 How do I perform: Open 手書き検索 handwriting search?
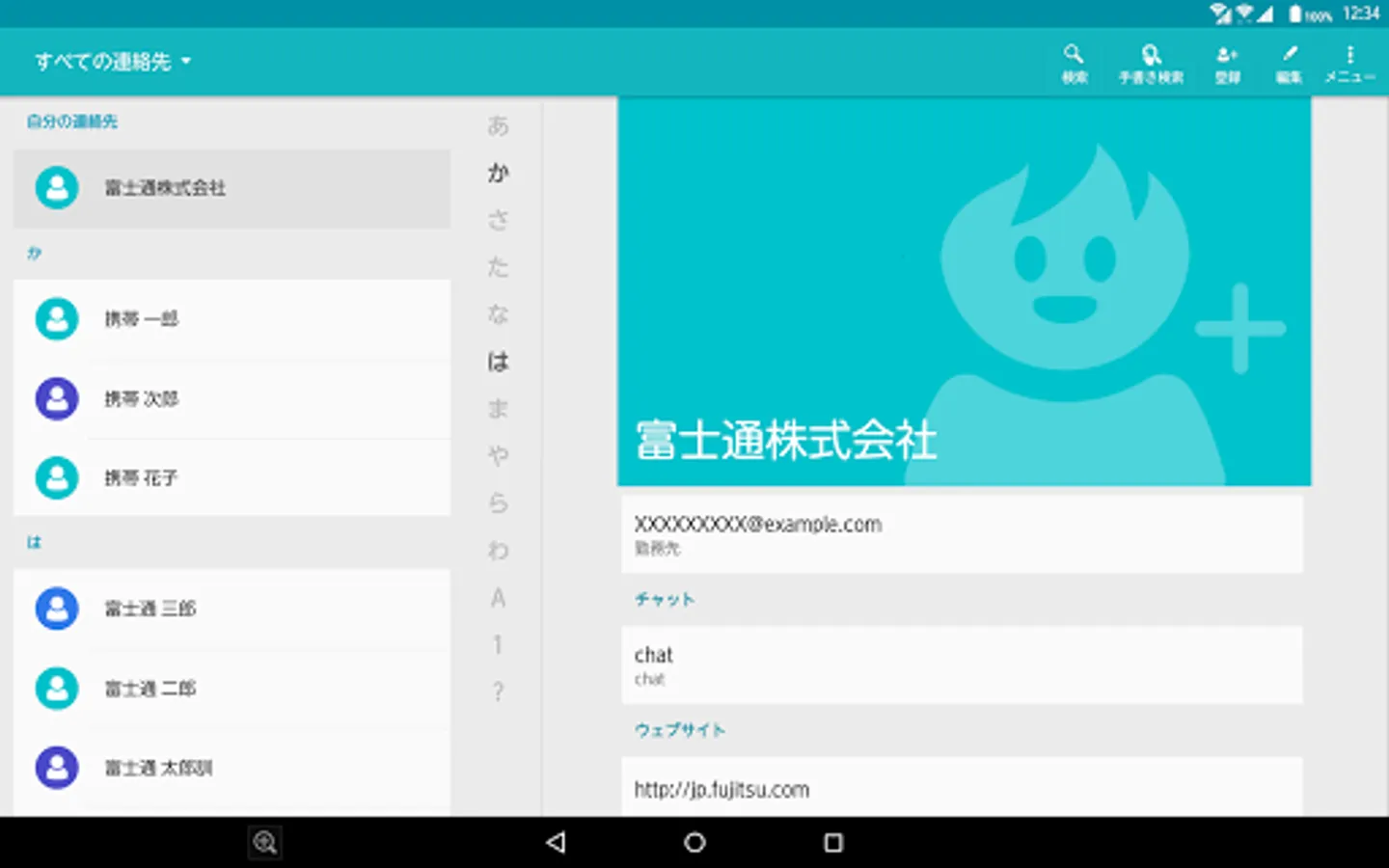click(1151, 63)
